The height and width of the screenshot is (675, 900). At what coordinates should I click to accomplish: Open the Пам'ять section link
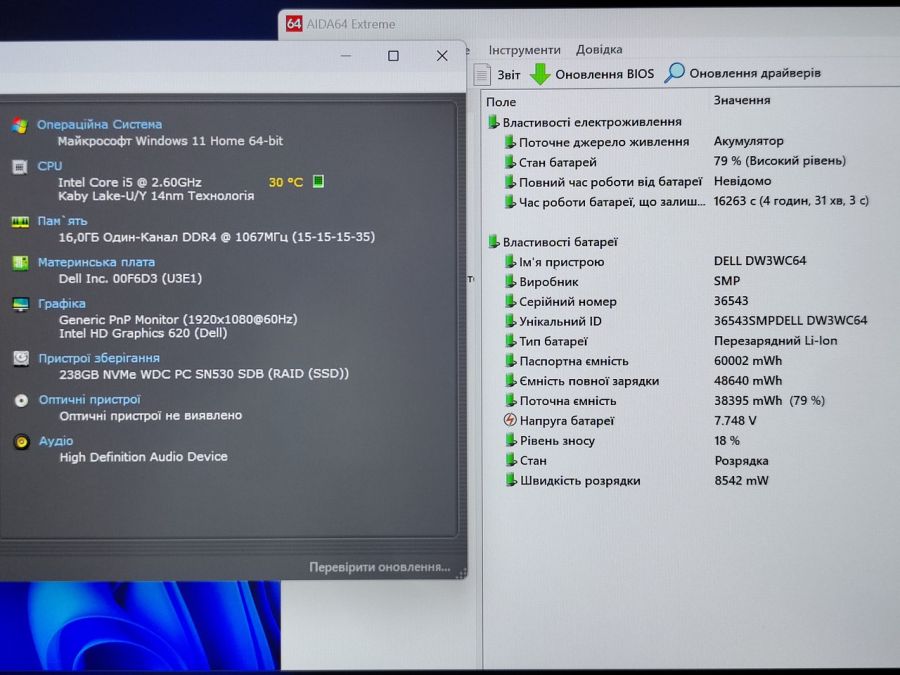coord(62,221)
